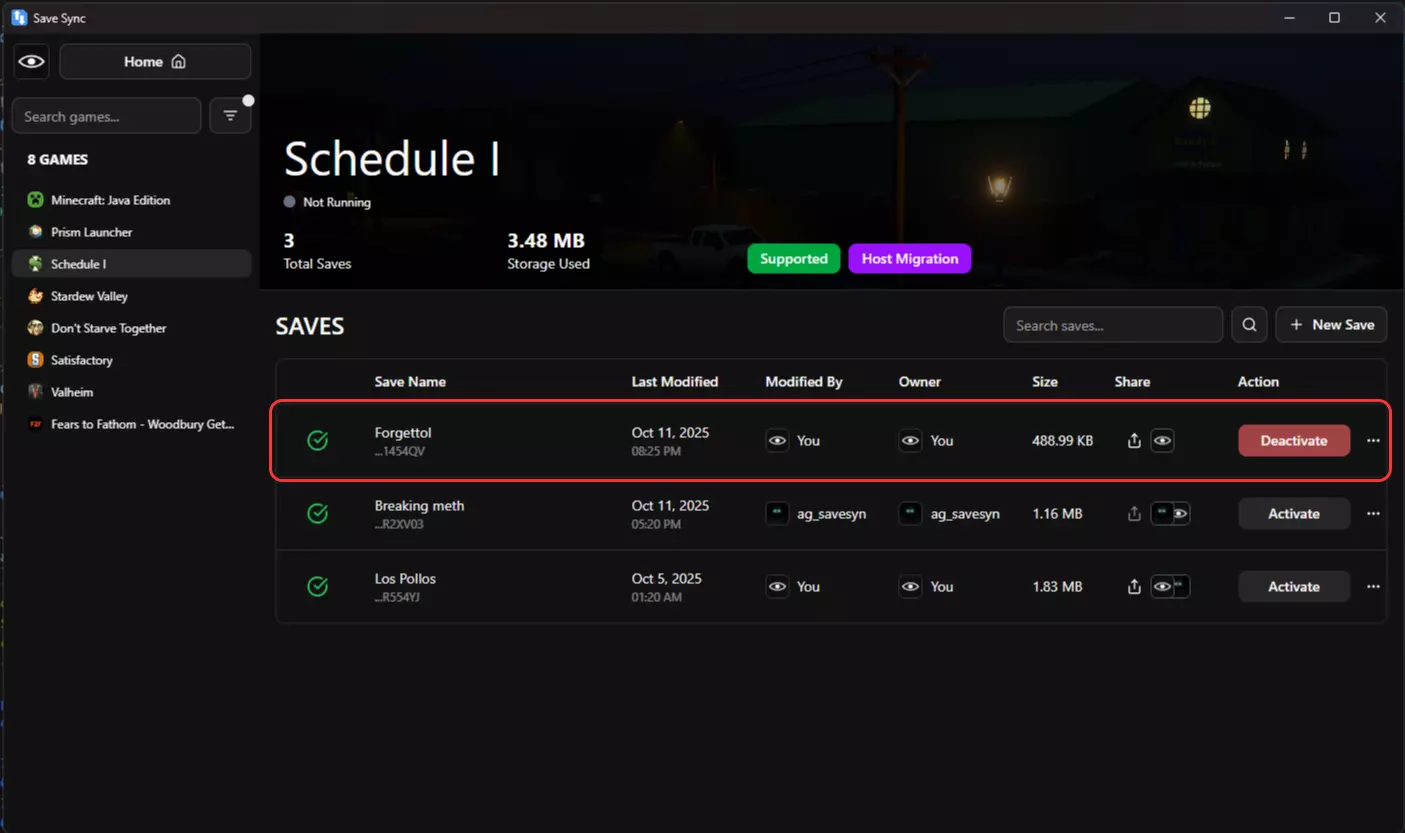Activate the Los Pollos save
1405x833 pixels.
1293,587
